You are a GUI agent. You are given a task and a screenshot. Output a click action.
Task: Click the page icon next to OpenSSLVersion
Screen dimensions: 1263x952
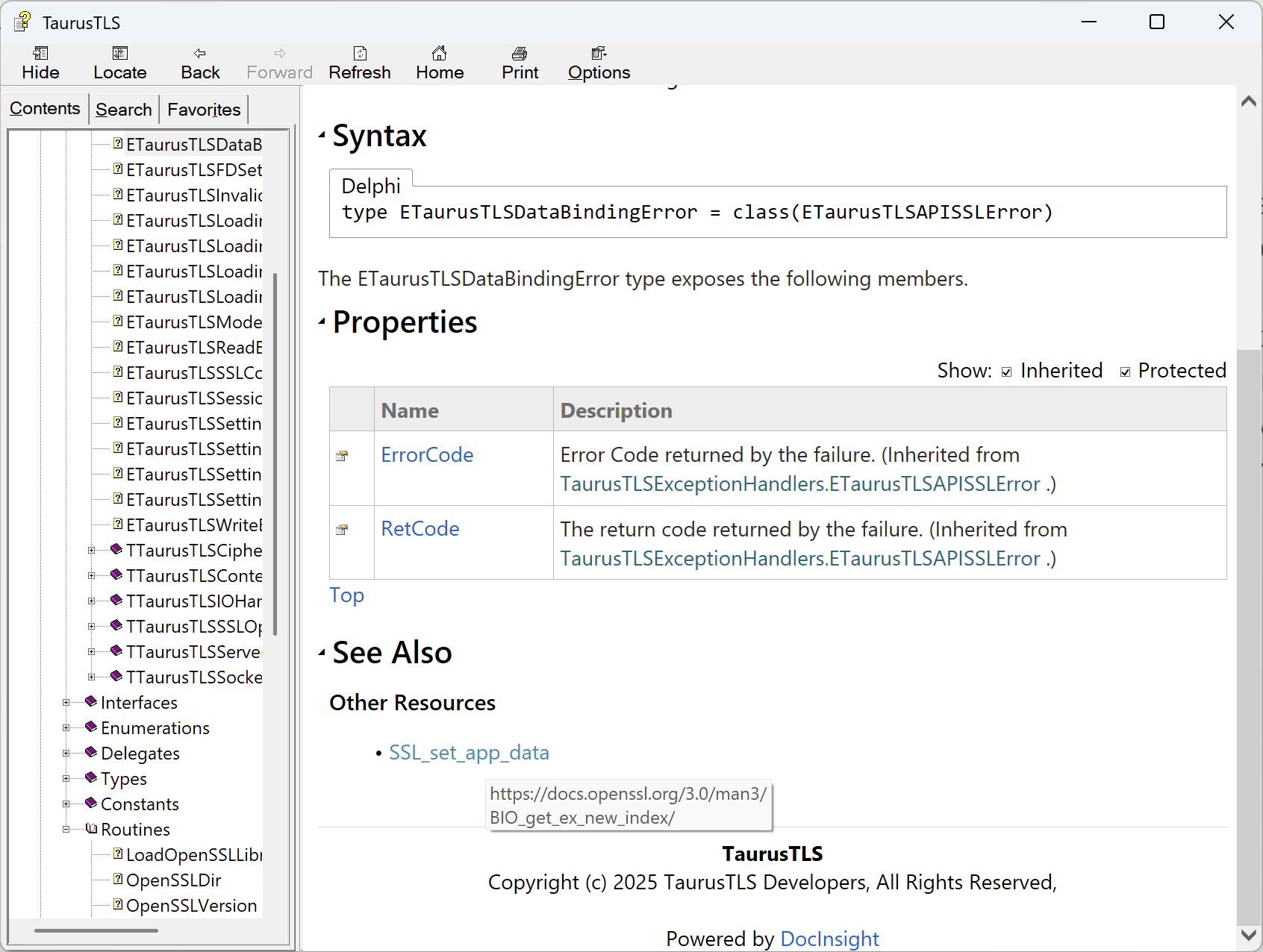(118, 904)
